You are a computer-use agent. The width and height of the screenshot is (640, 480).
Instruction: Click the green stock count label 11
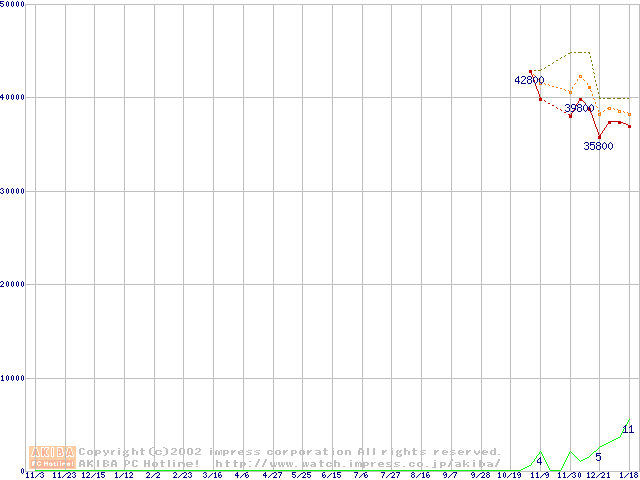coord(628,429)
